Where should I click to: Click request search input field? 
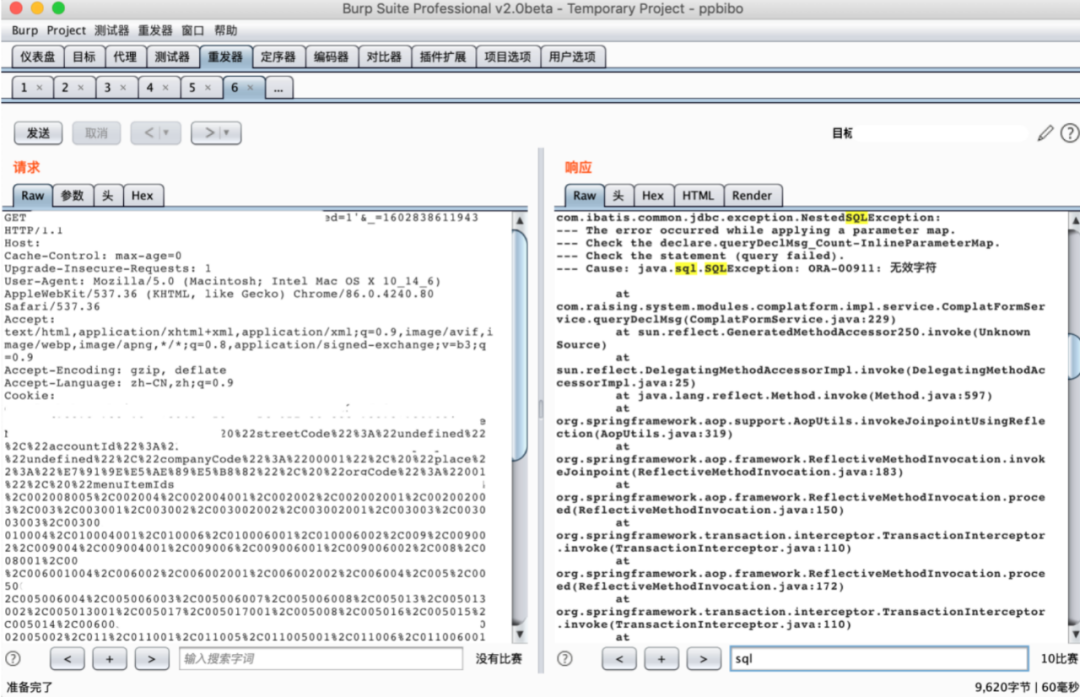pyautogui.click(x=321, y=659)
